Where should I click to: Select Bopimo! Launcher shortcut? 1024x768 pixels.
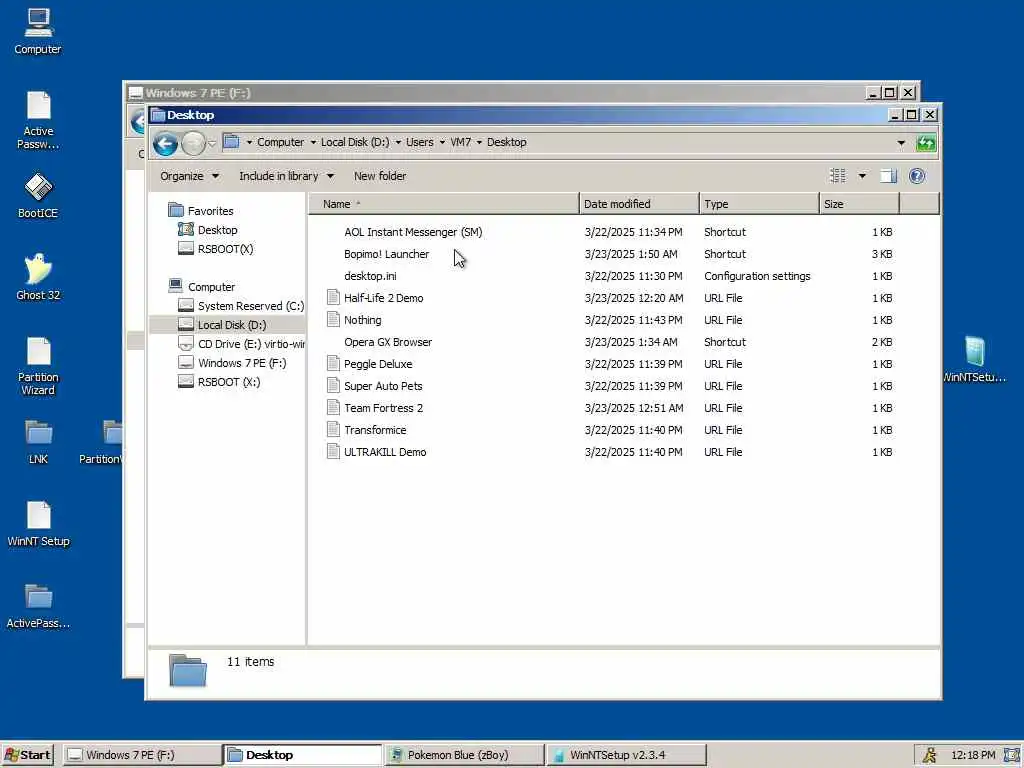point(386,254)
